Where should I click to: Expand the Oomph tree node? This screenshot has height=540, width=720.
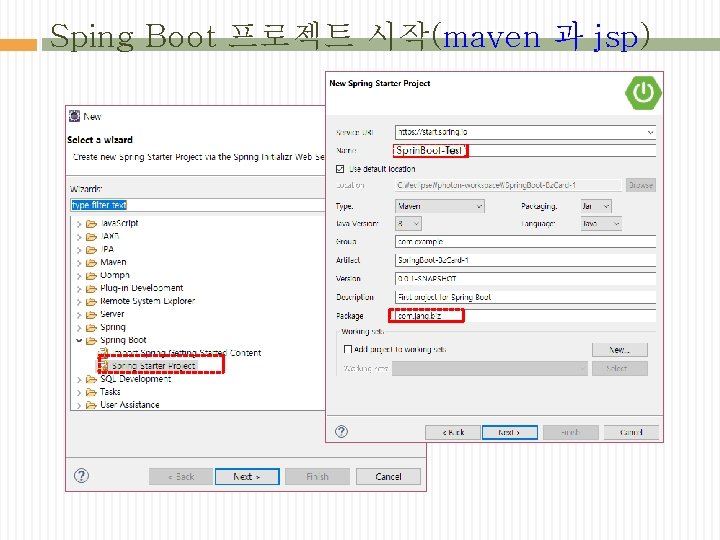[79, 276]
